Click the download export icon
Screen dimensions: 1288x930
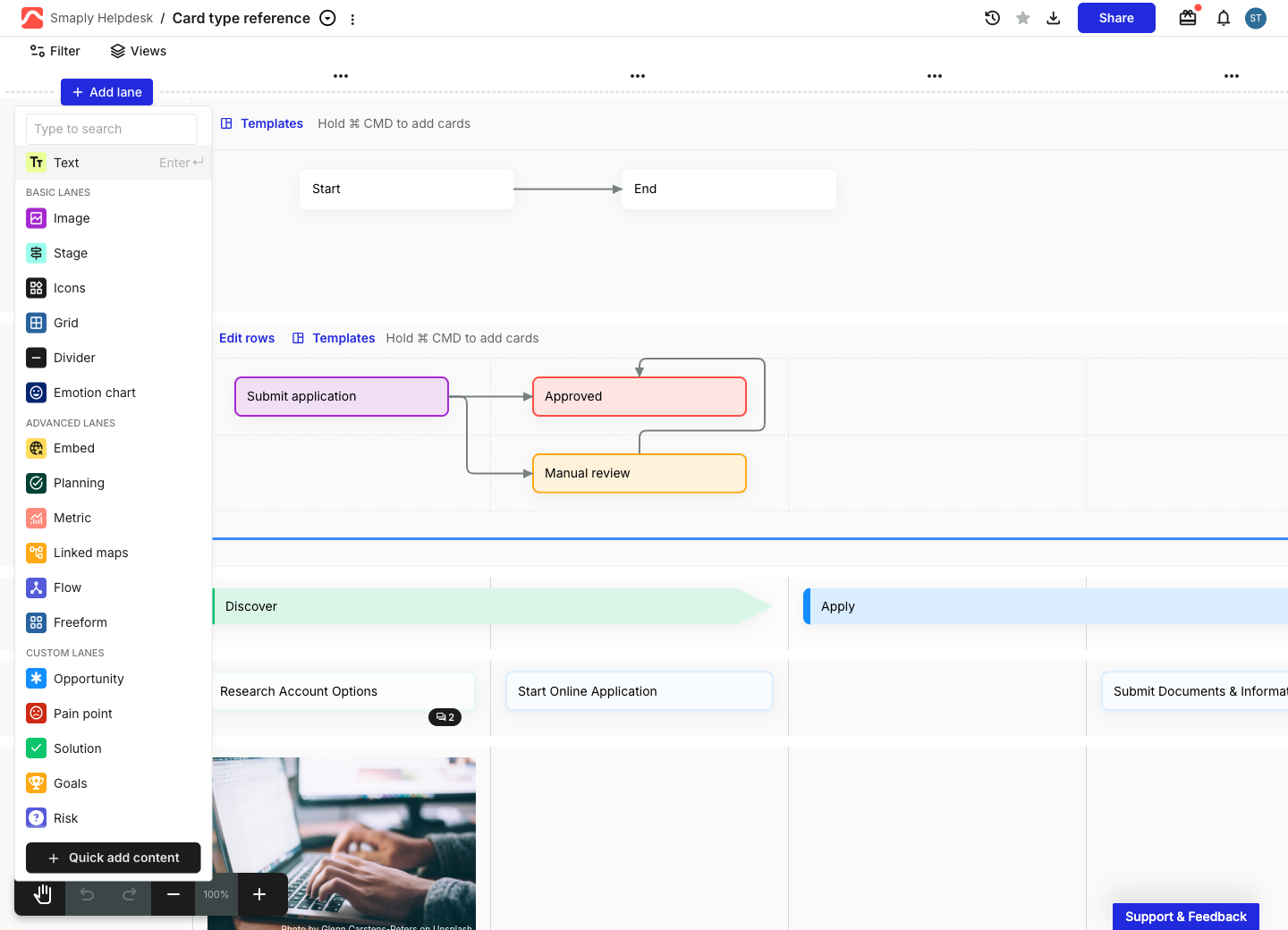click(1054, 18)
